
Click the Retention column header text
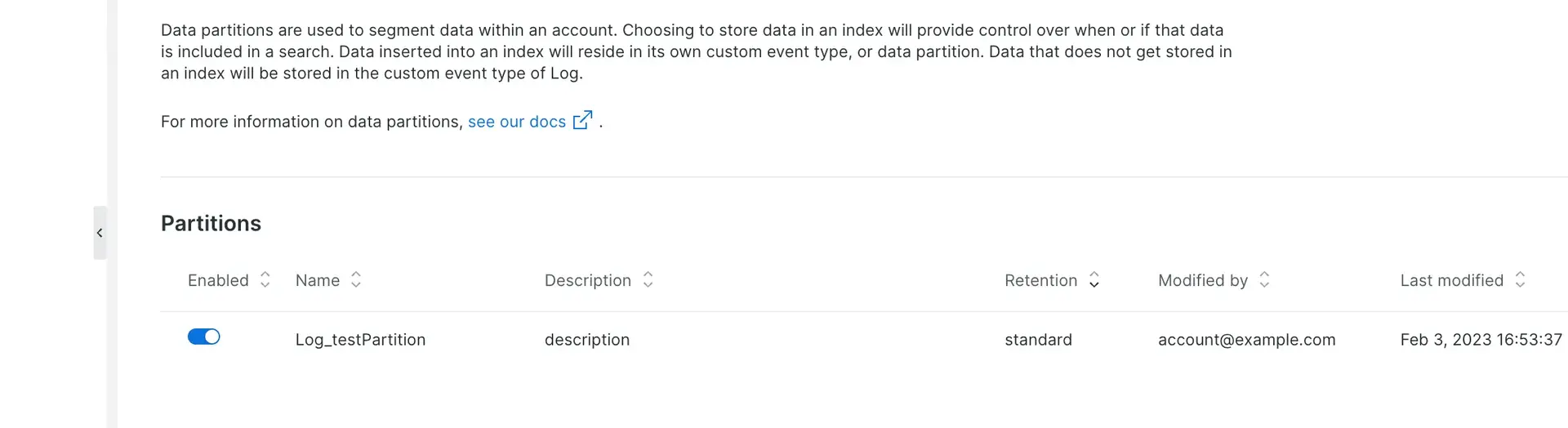[x=1040, y=280]
